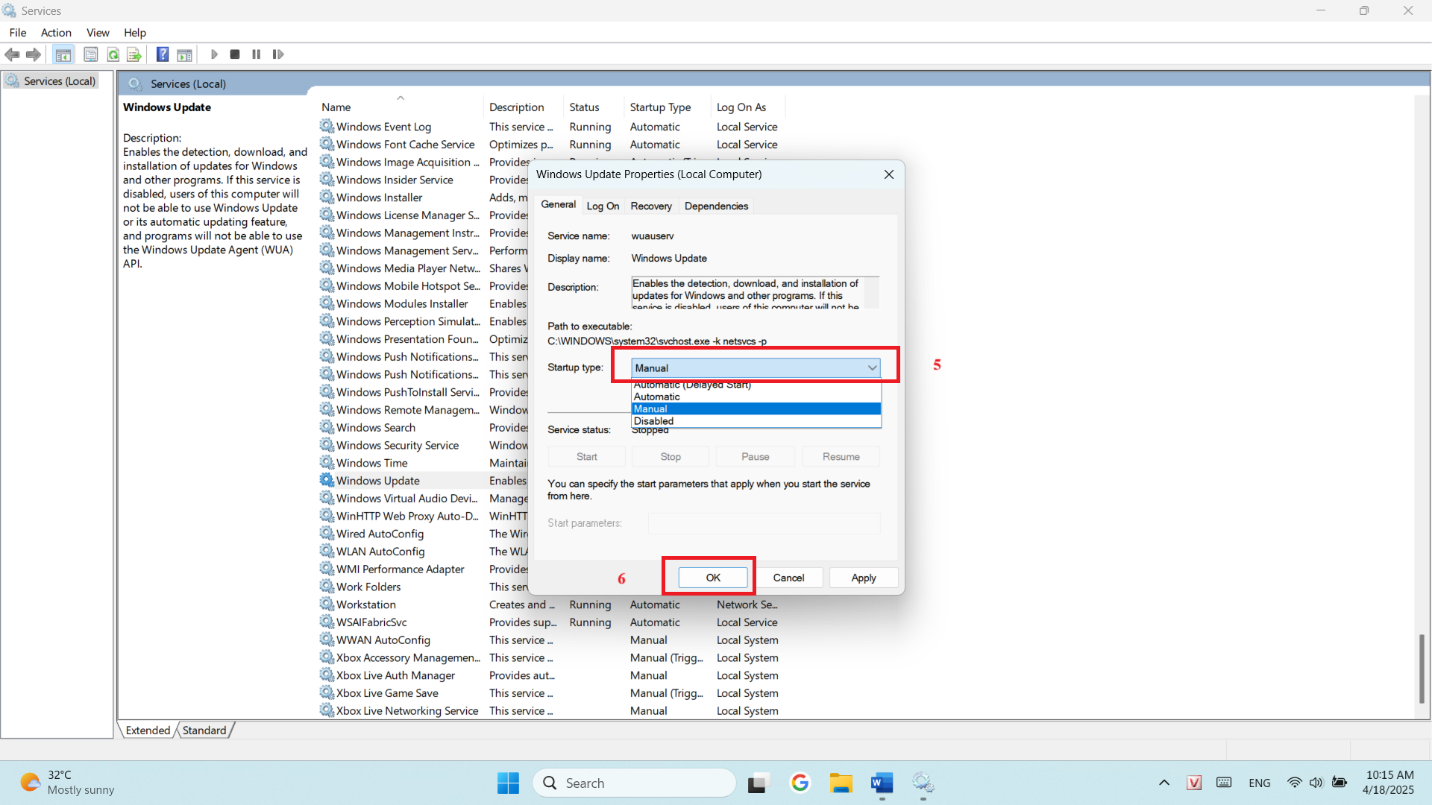Click the Export List toolbar icon
The height and width of the screenshot is (805, 1432).
(133, 55)
